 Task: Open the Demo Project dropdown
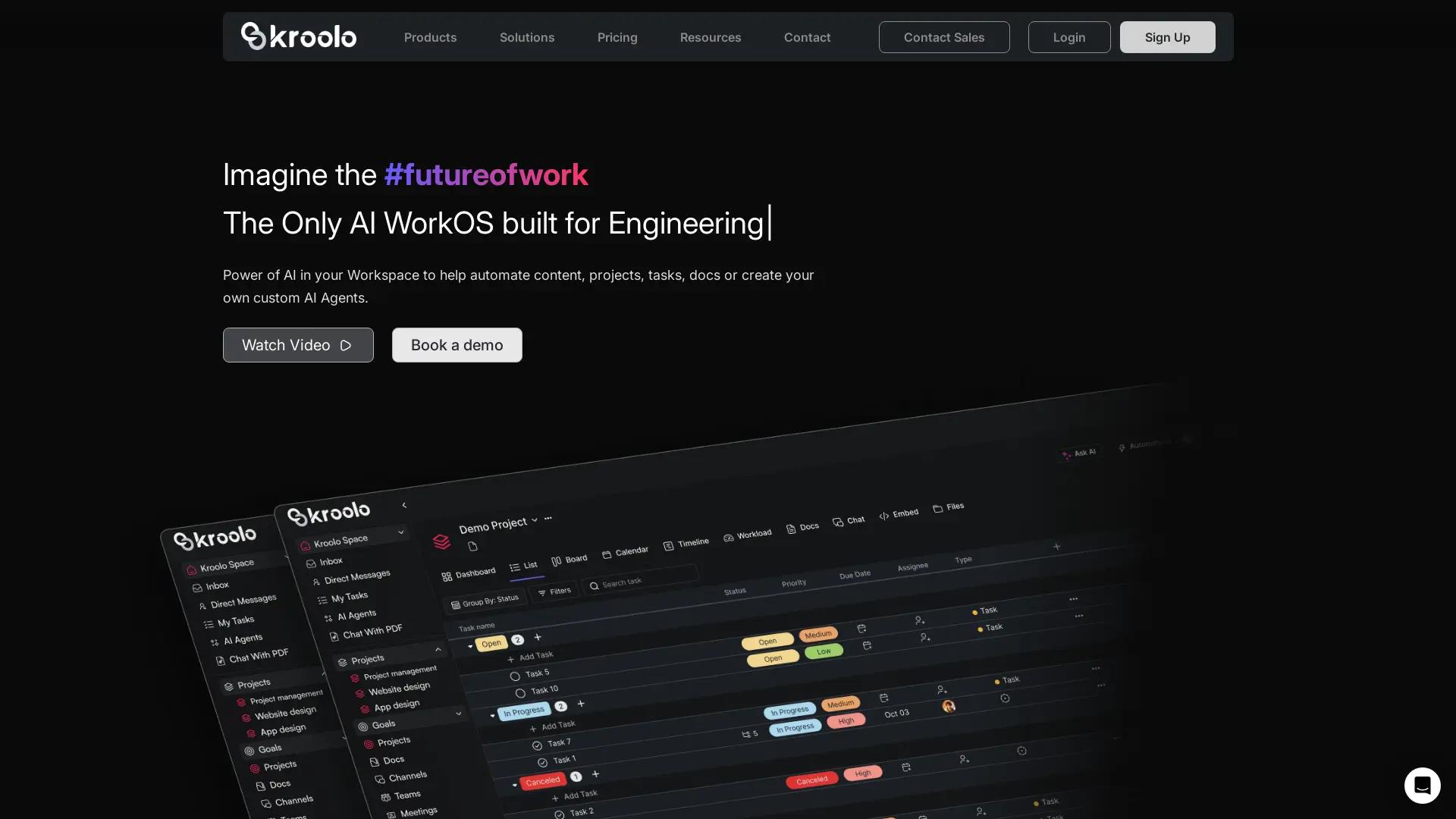[x=536, y=520]
